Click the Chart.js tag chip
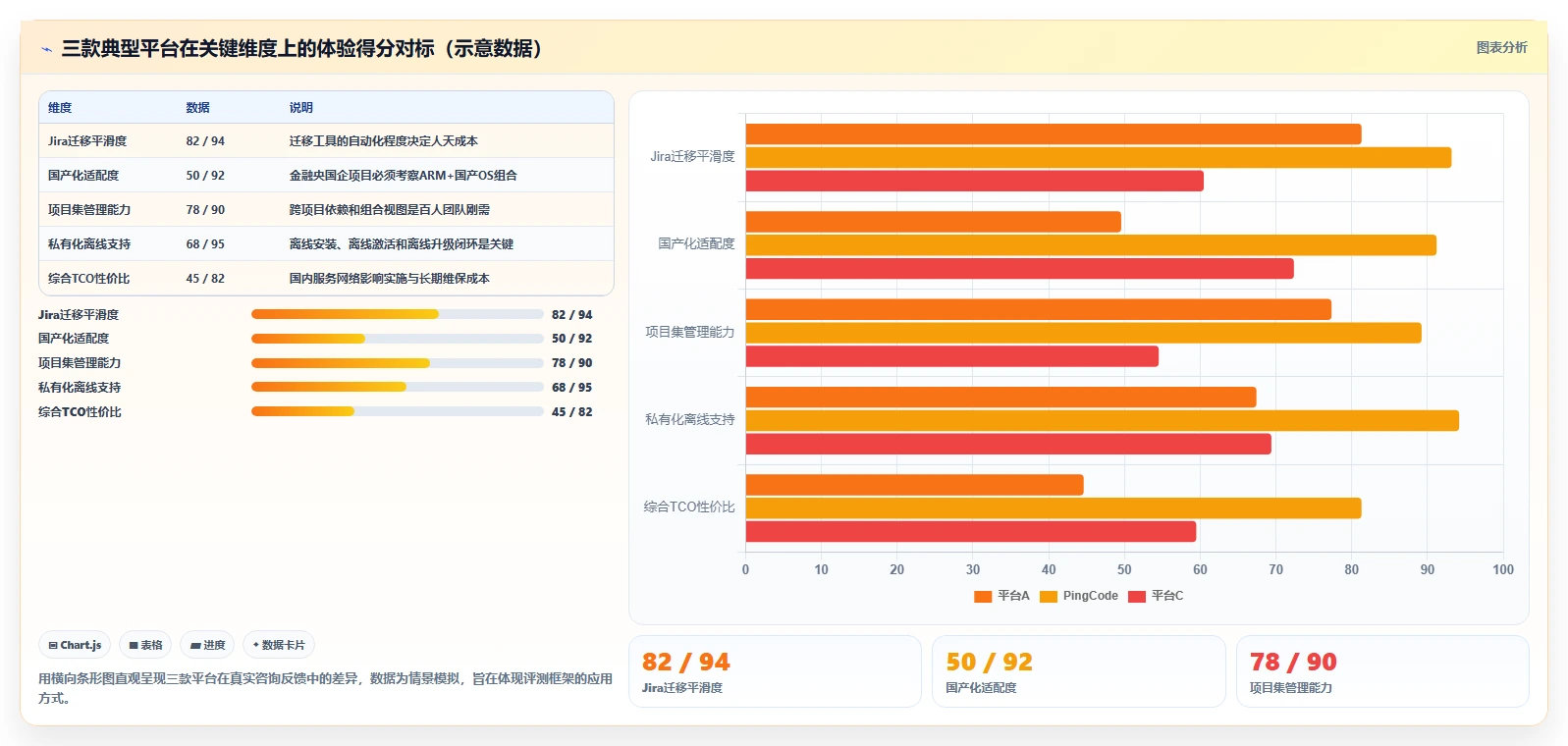This screenshot has height=746, width=1568. [x=75, y=645]
